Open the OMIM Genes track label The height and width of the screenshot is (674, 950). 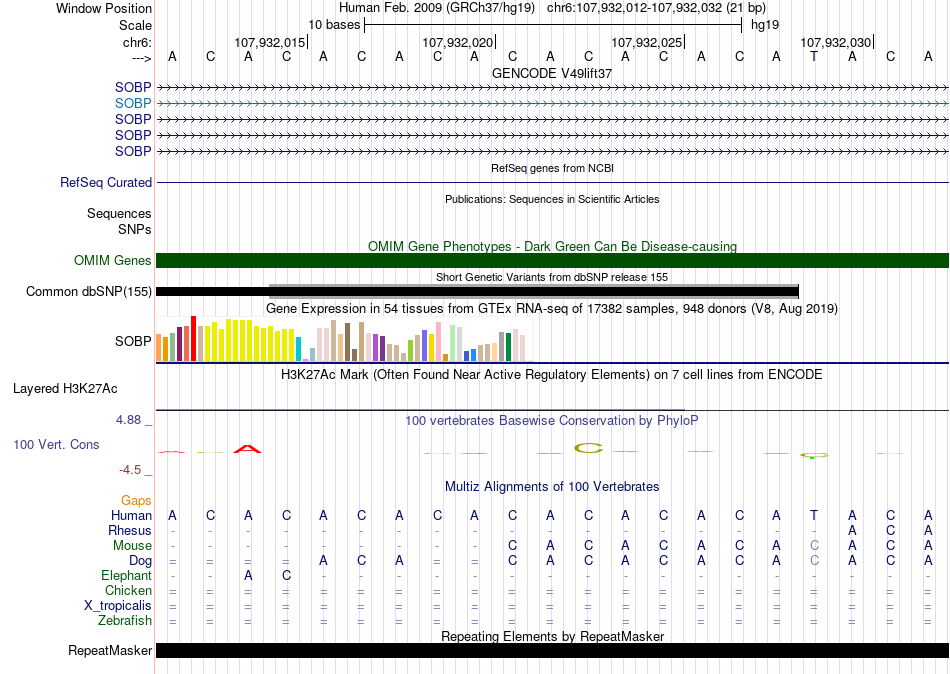pyautogui.click(x=113, y=261)
